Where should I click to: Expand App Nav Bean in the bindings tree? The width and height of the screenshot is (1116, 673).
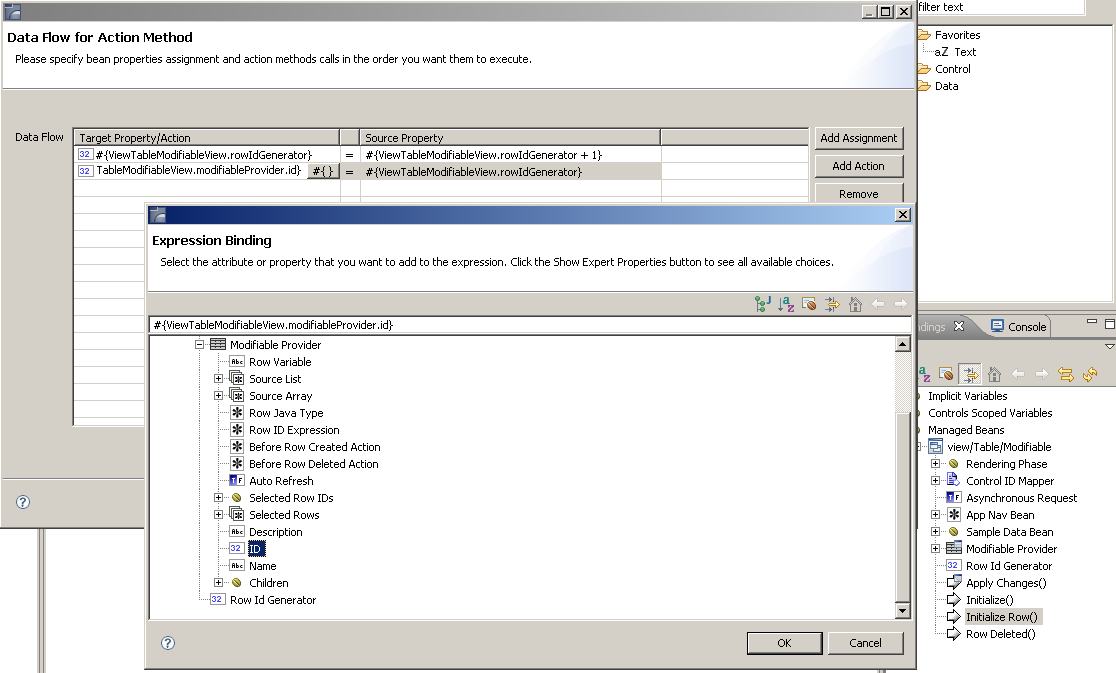point(935,514)
